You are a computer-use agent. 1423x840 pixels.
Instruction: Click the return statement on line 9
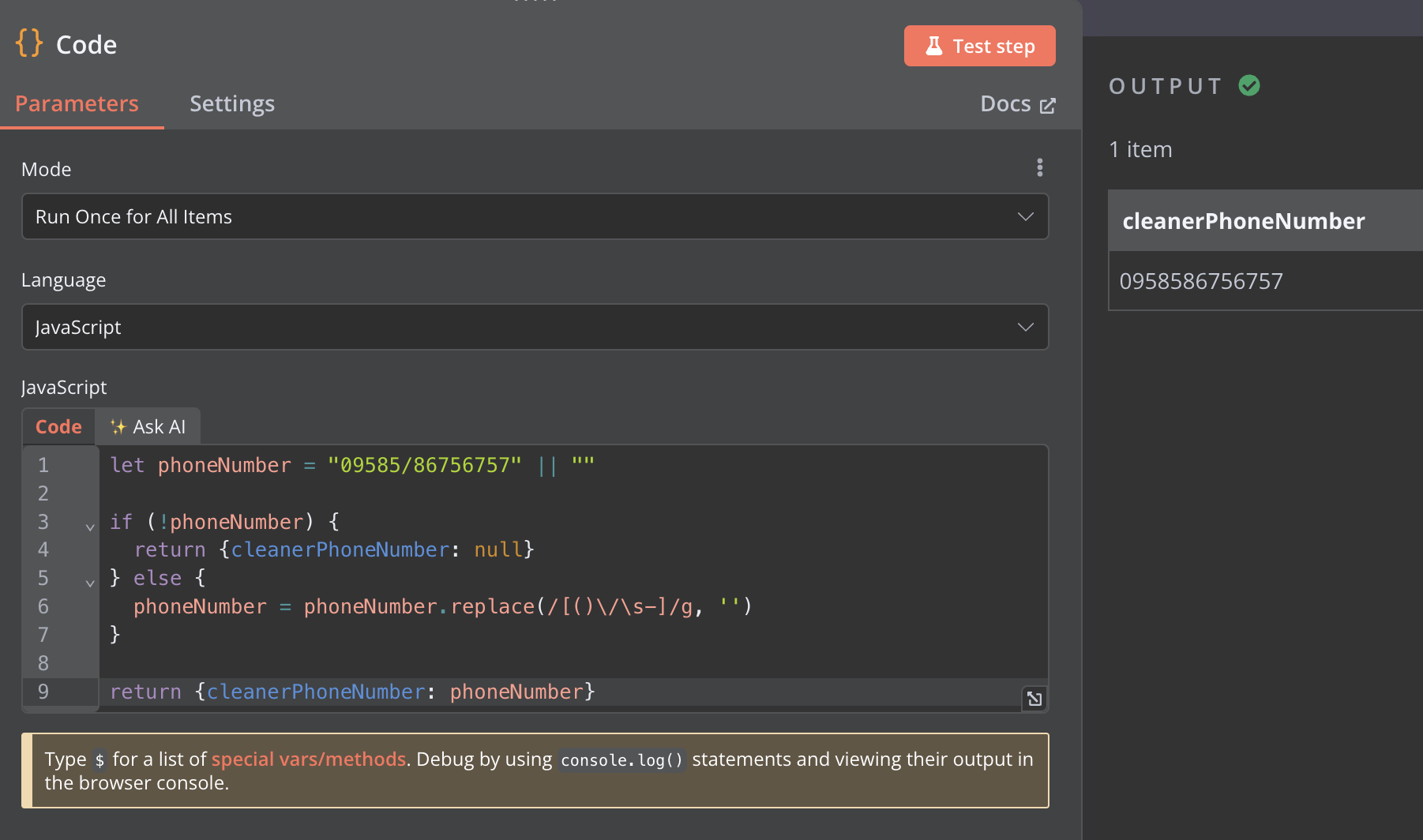[x=352, y=692]
